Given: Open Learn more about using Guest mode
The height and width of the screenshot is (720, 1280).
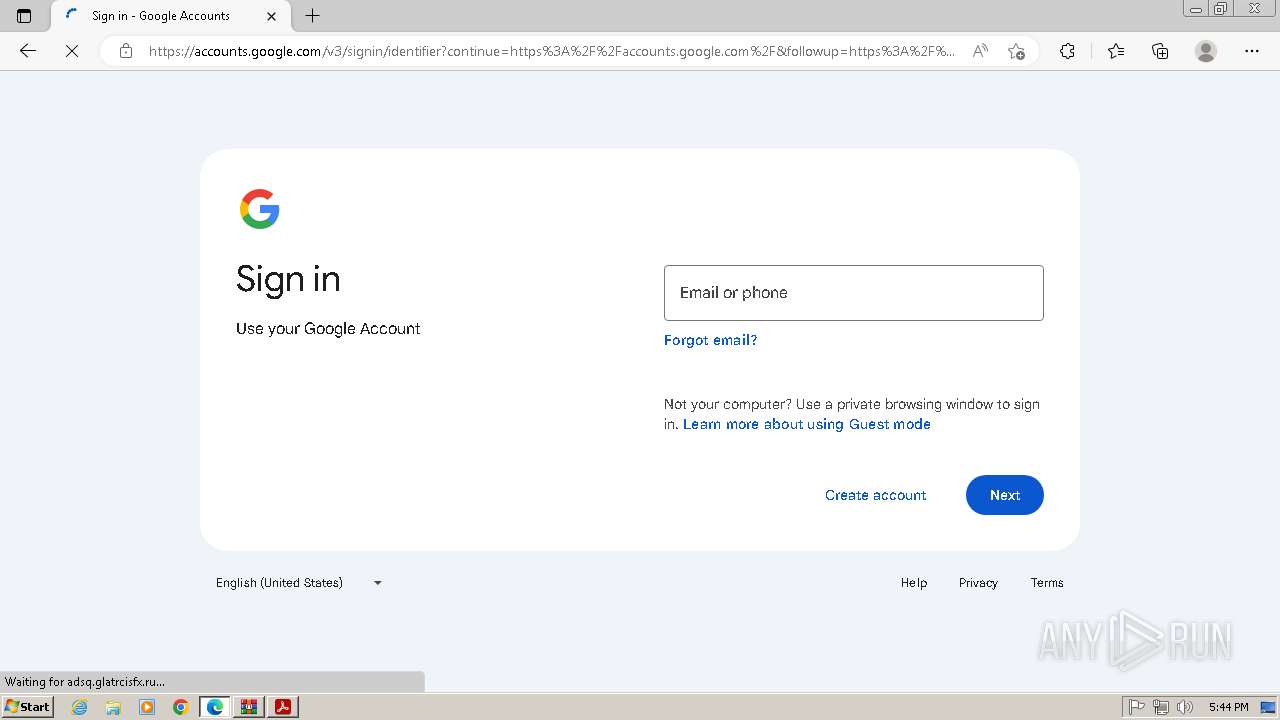Looking at the screenshot, I should click(x=807, y=424).
